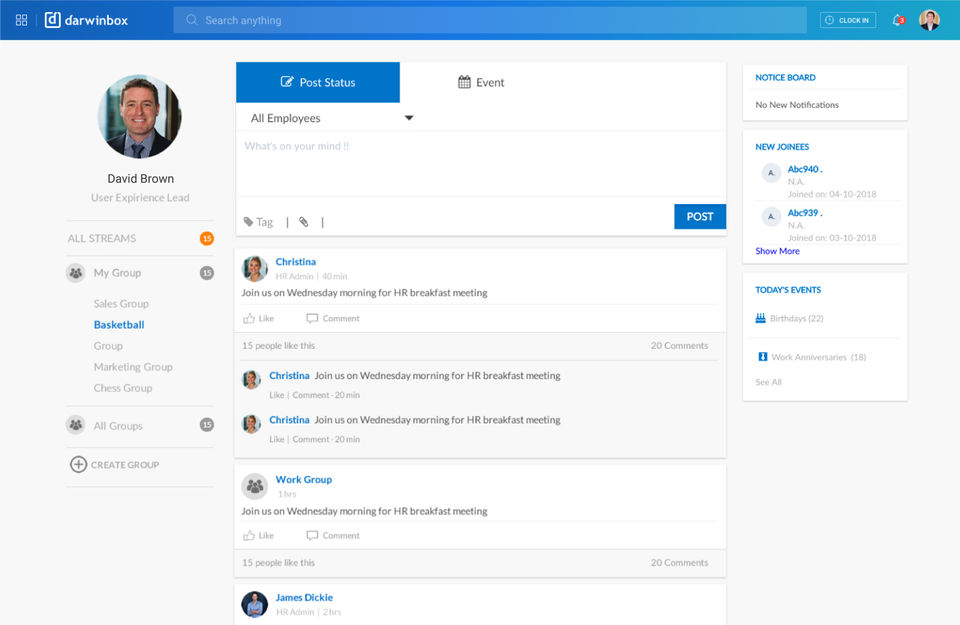
Task: Switch to the Post Status tab
Action: (318, 82)
